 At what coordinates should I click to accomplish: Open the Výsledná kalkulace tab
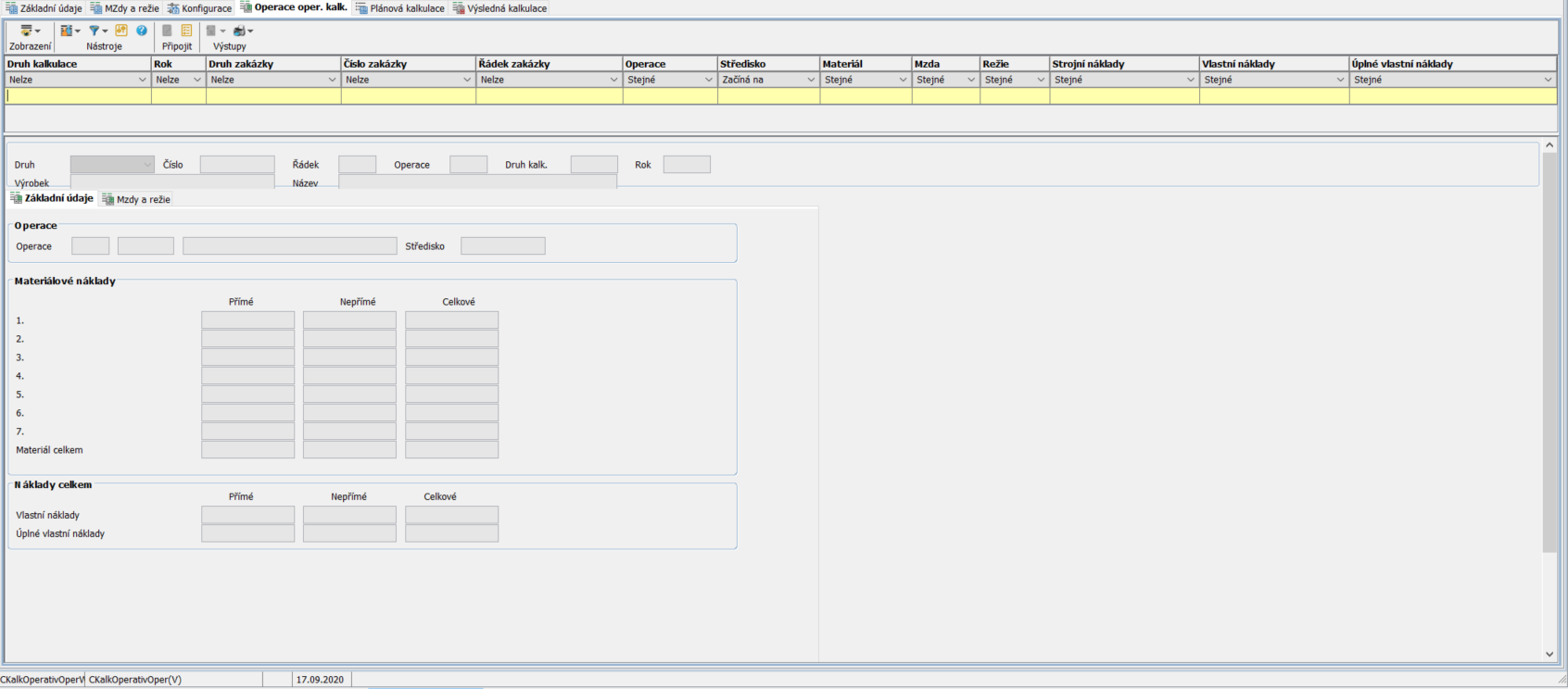500,8
